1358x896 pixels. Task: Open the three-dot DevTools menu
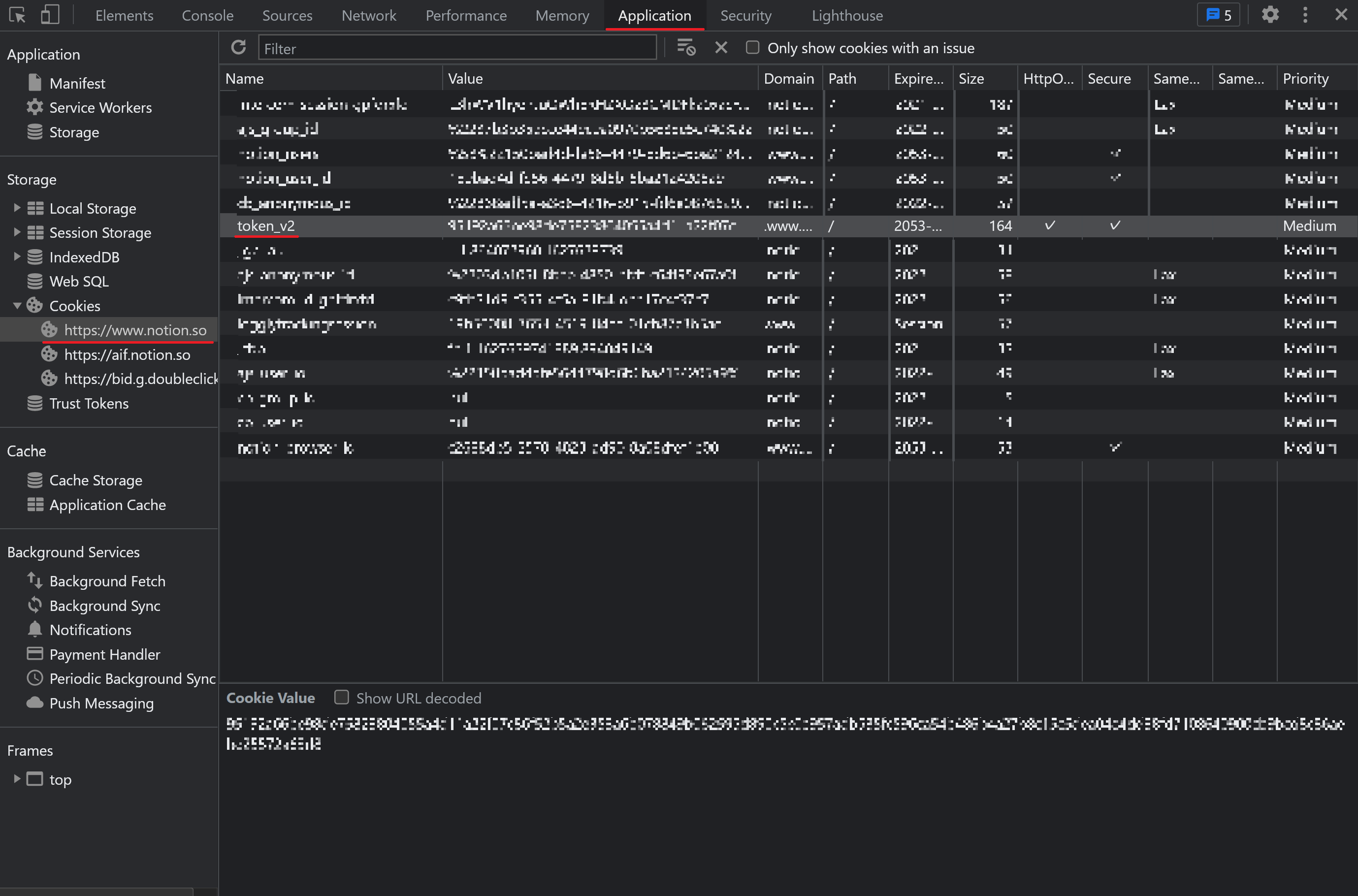(1305, 15)
